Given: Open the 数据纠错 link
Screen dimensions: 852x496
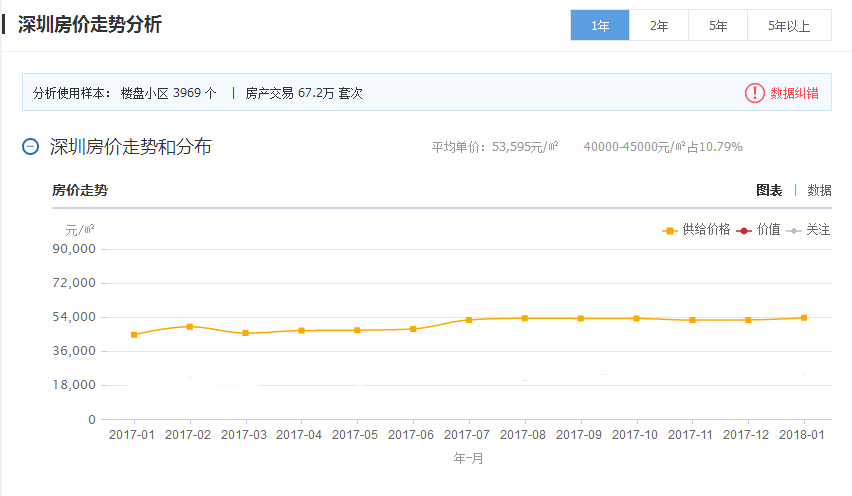Looking at the screenshot, I should click(794, 93).
